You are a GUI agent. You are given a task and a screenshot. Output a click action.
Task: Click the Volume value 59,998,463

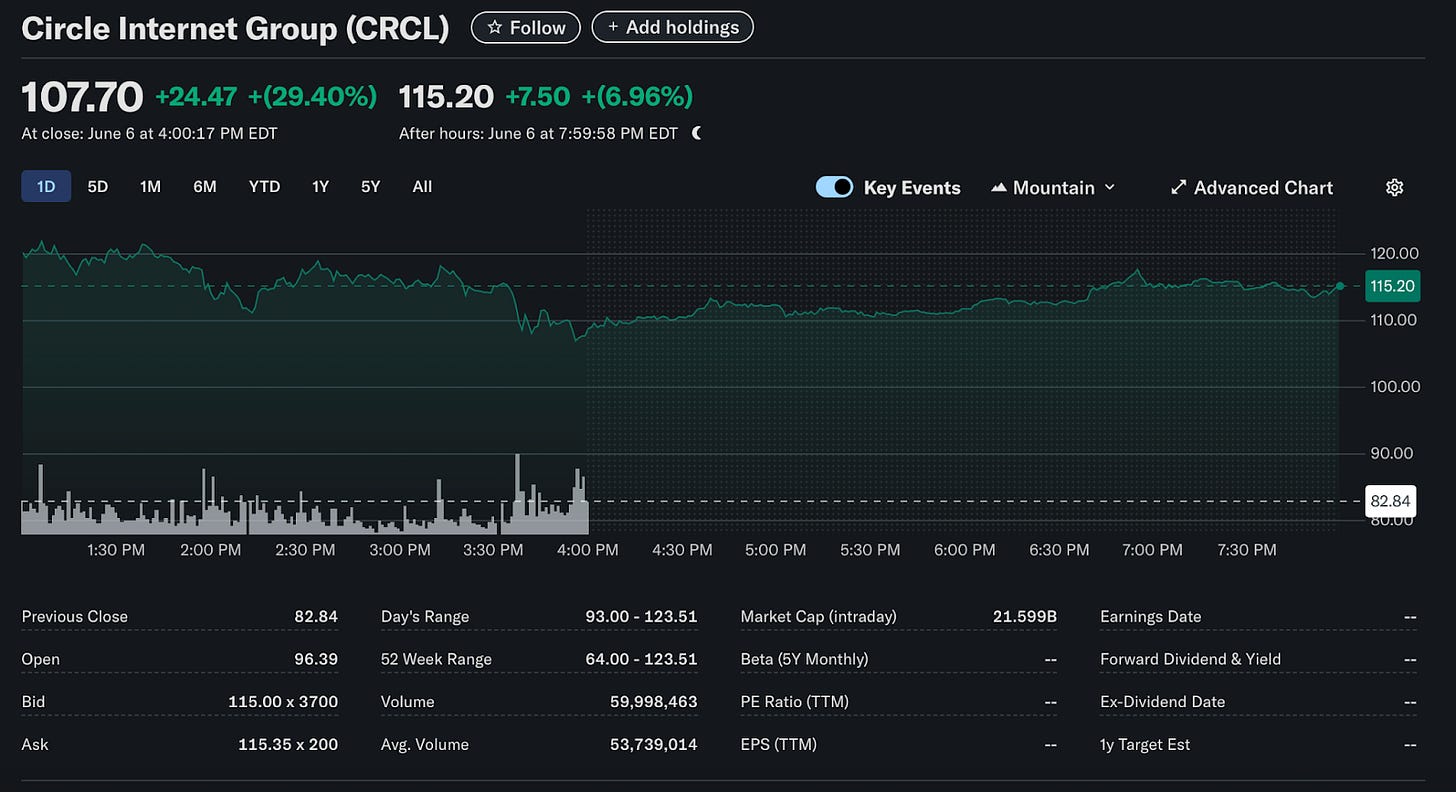coord(653,702)
